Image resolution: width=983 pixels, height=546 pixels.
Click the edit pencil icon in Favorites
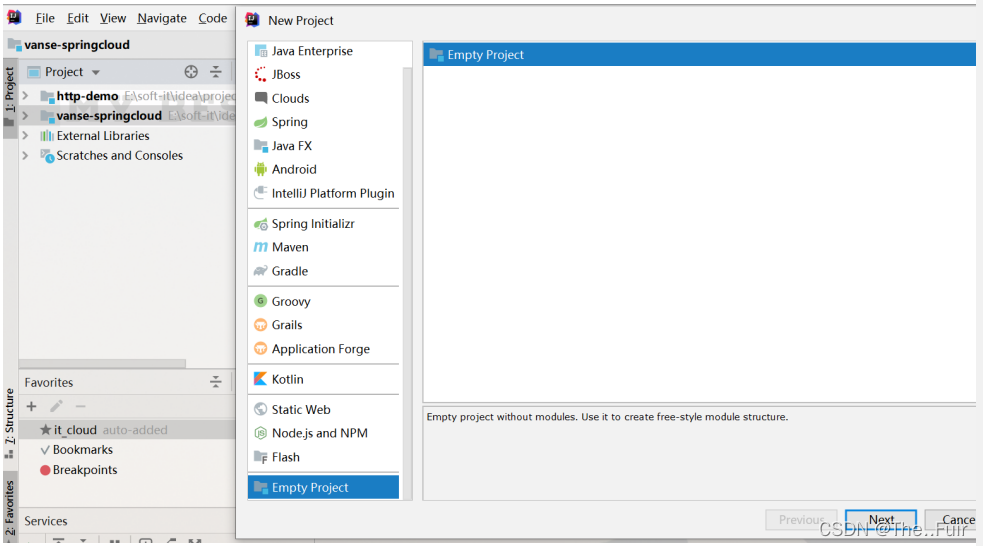56,406
